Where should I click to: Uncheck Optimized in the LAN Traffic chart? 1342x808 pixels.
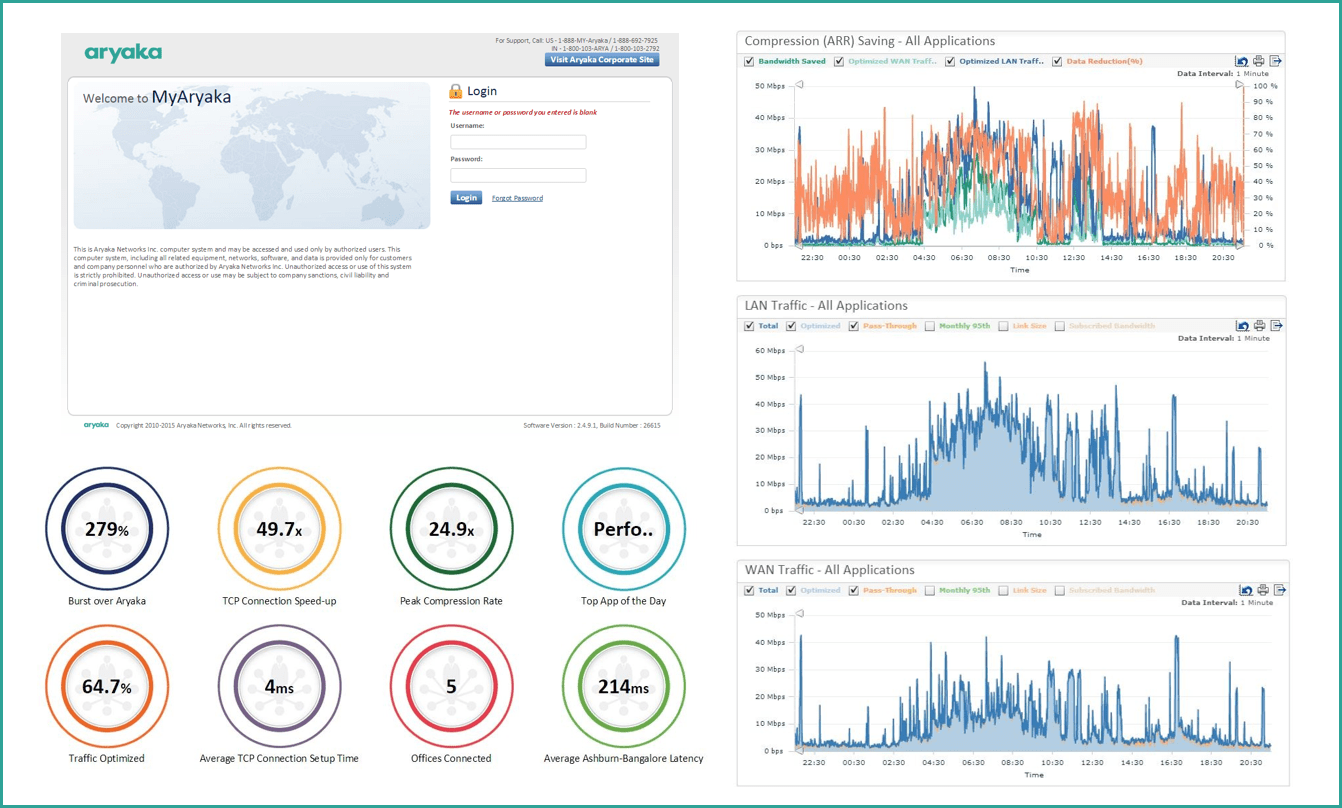pos(791,326)
